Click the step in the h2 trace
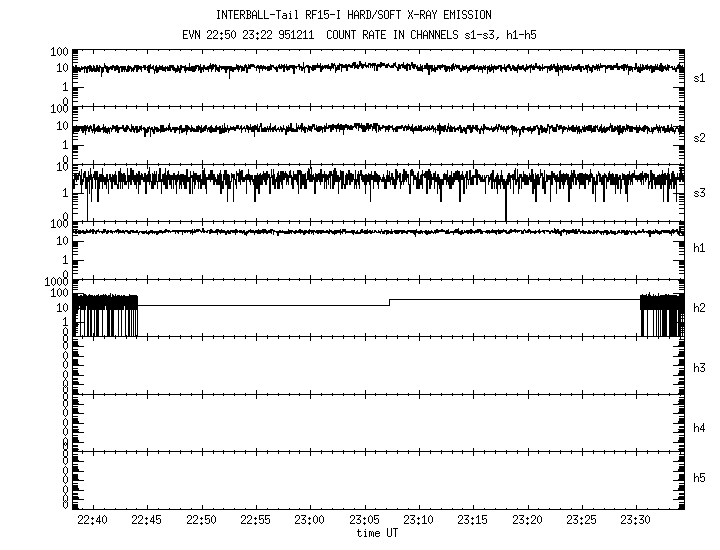Screen dimensions: 720x550 click(x=390, y=302)
